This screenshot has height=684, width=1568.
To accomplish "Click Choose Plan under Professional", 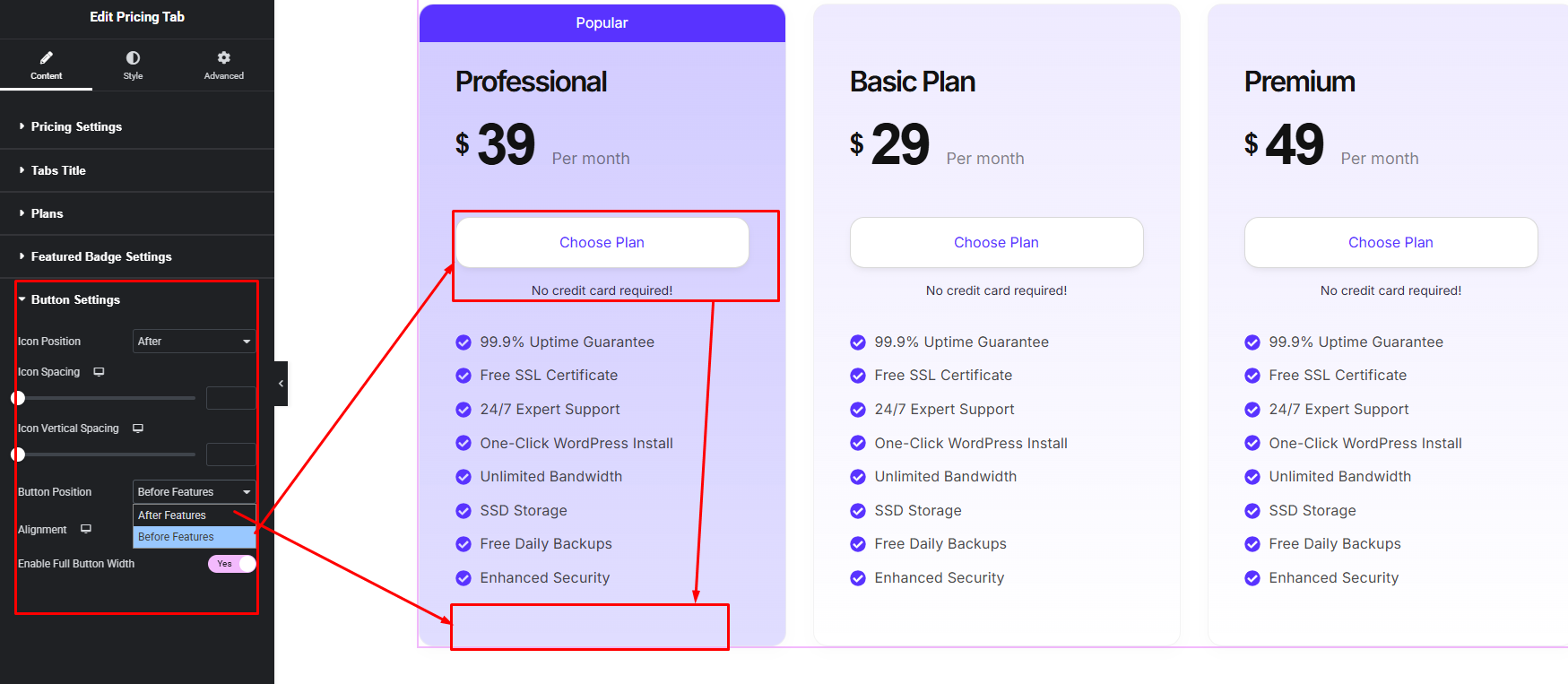I will pyautogui.click(x=602, y=243).
